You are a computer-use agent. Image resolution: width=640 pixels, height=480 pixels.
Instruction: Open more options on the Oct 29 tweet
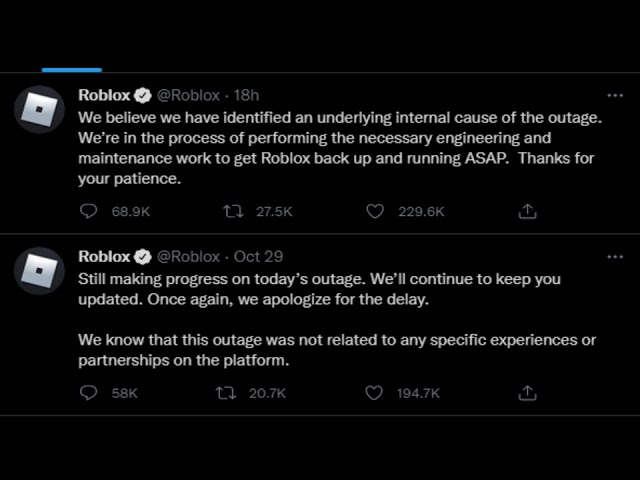(x=615, y=257)
